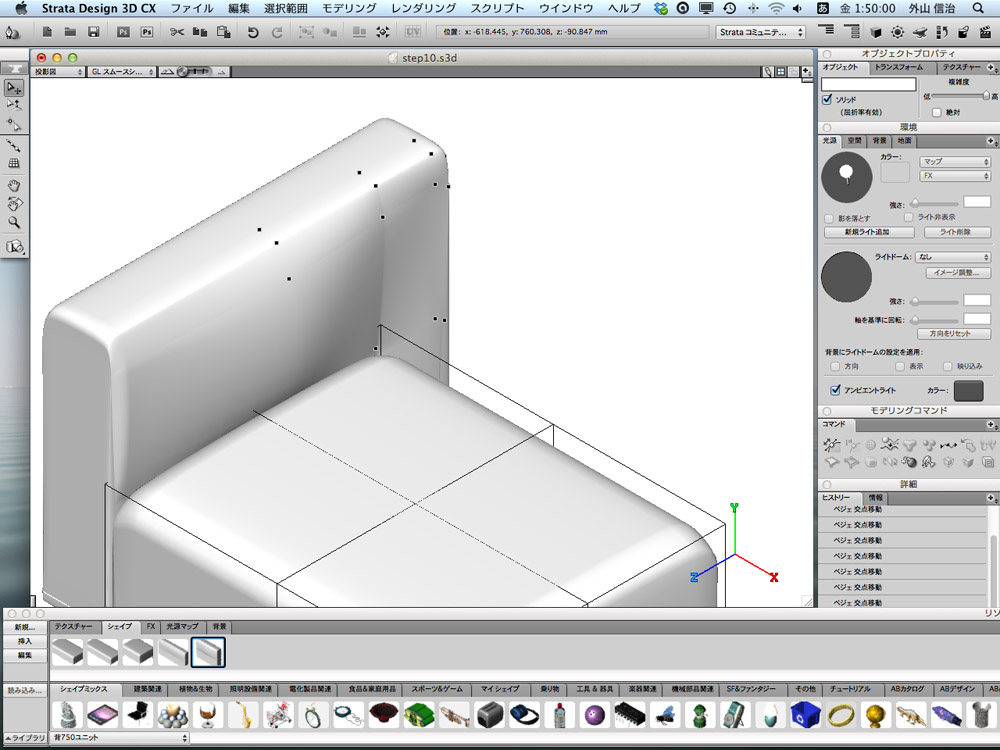
Task: Click the Open folder icon in toolbar
Action: (x=70, y=31)
